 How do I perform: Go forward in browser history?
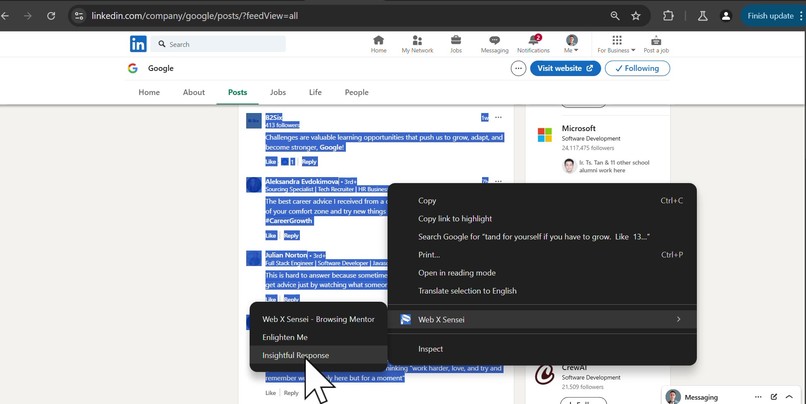28,16
